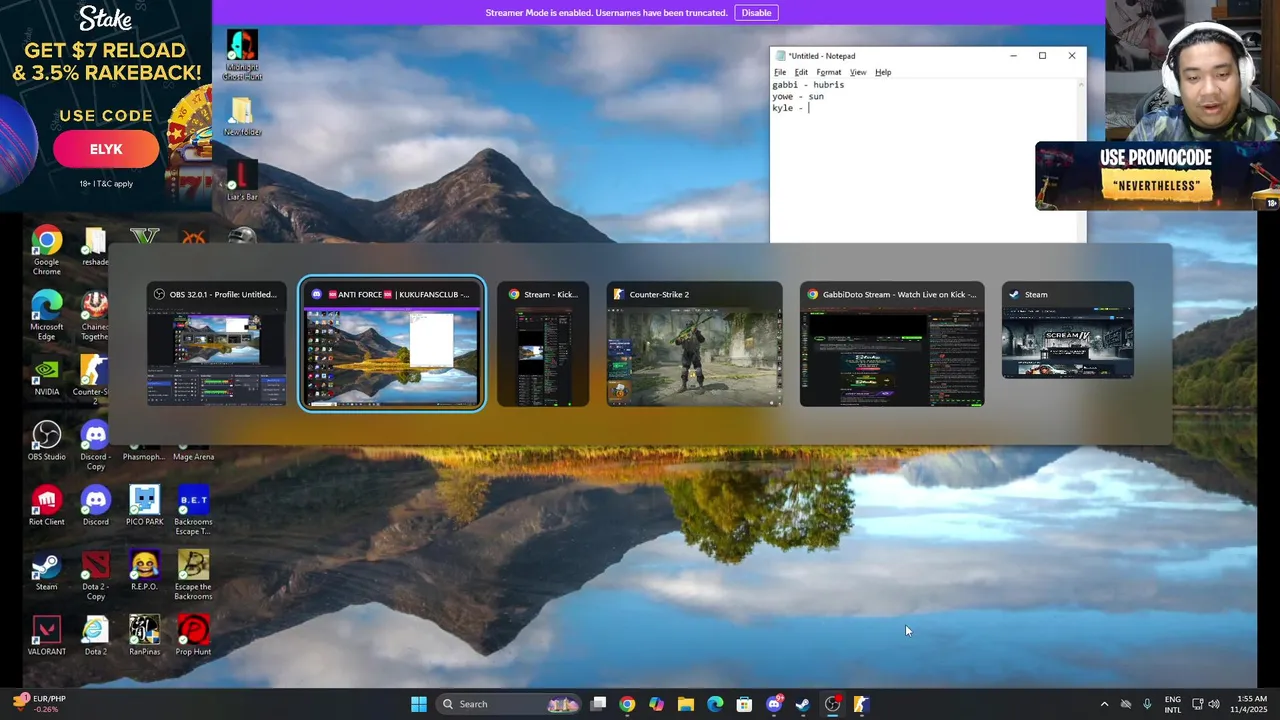The width and height of the screenshot is (1280, 720).
Task: Open the New folder desktop icon
Action: [241, 116]
